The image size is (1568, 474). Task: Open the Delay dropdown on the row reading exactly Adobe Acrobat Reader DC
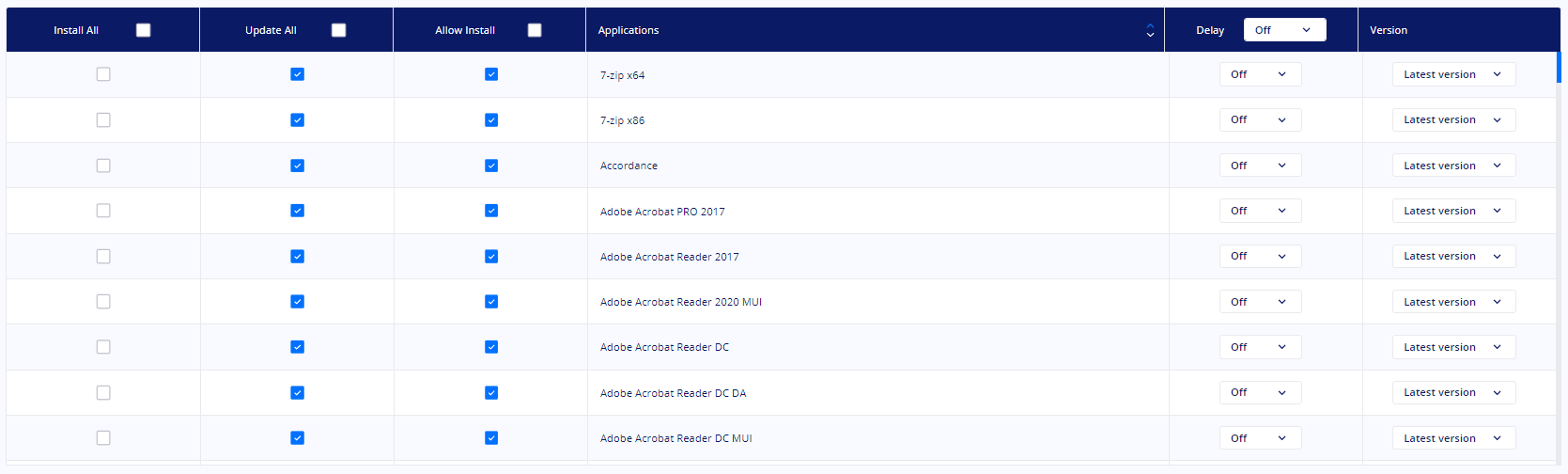(1261, 347)
